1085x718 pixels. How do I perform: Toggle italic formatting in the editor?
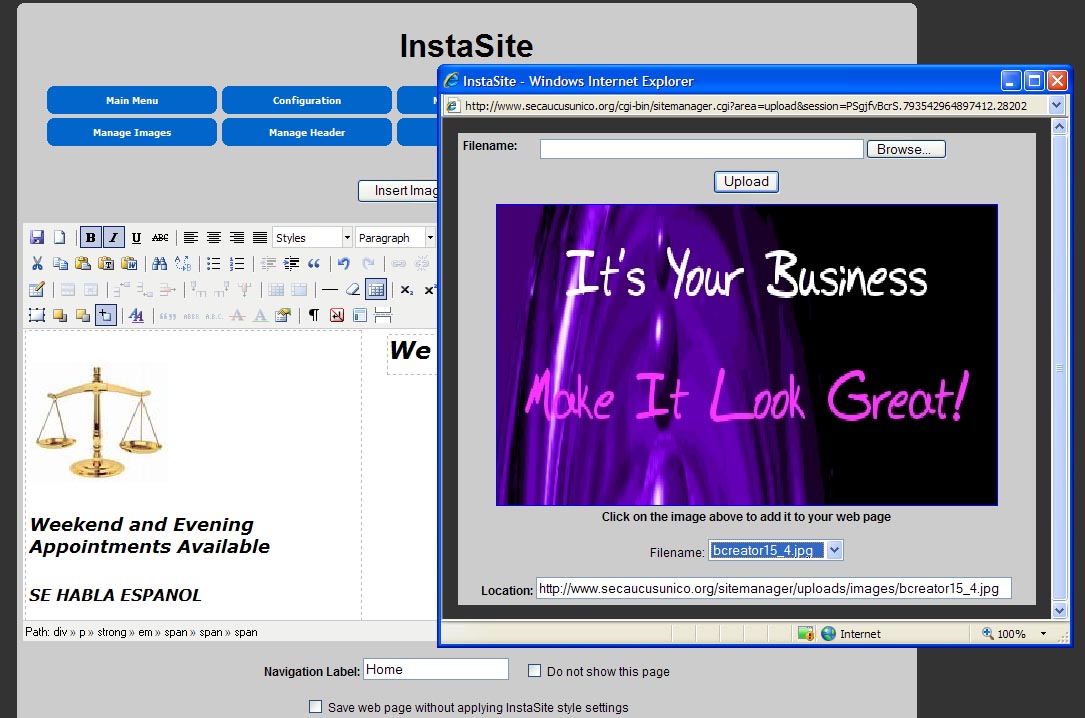[x=113, y=238]
